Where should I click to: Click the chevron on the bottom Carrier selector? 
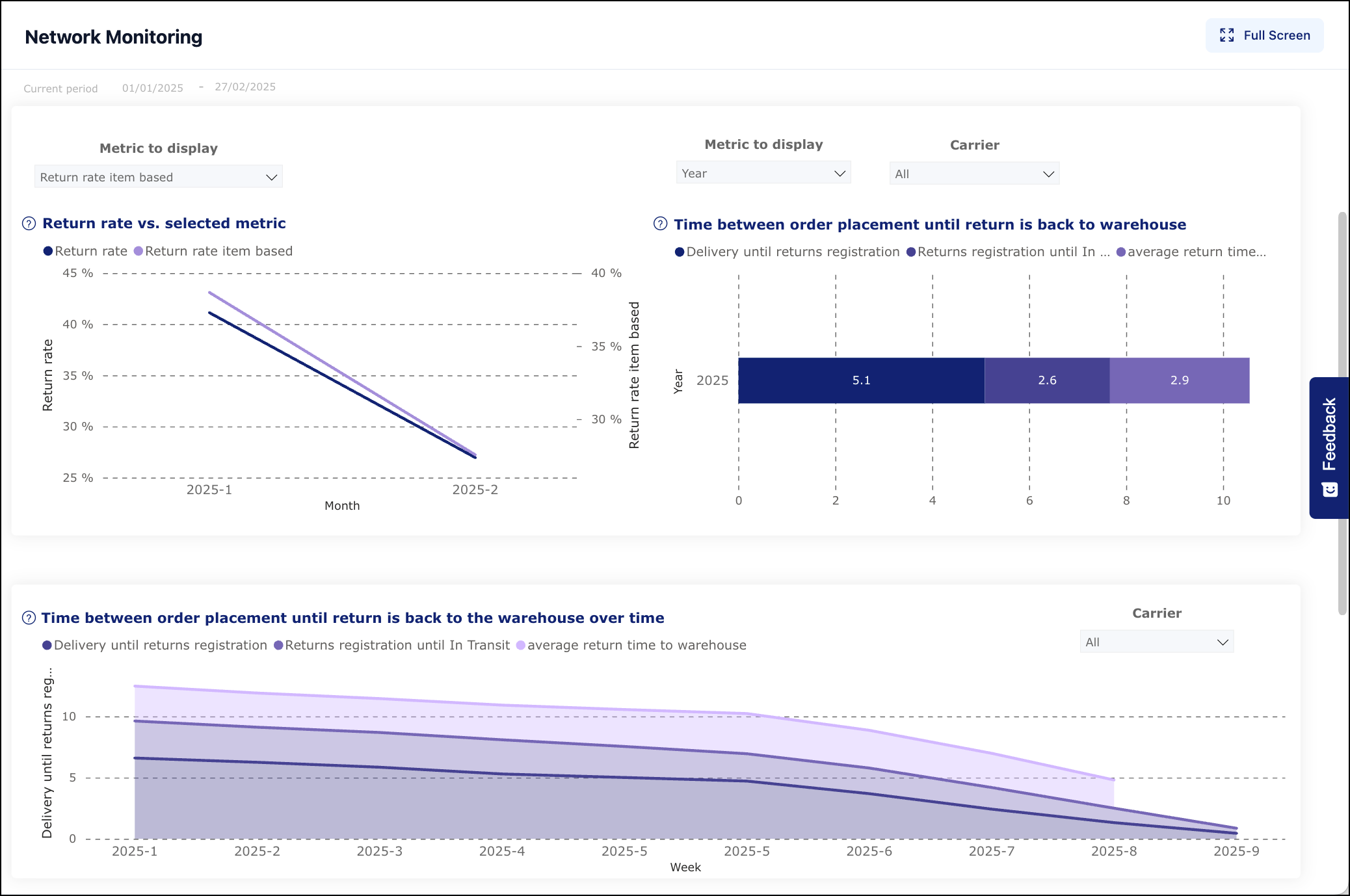point(1222,642)
